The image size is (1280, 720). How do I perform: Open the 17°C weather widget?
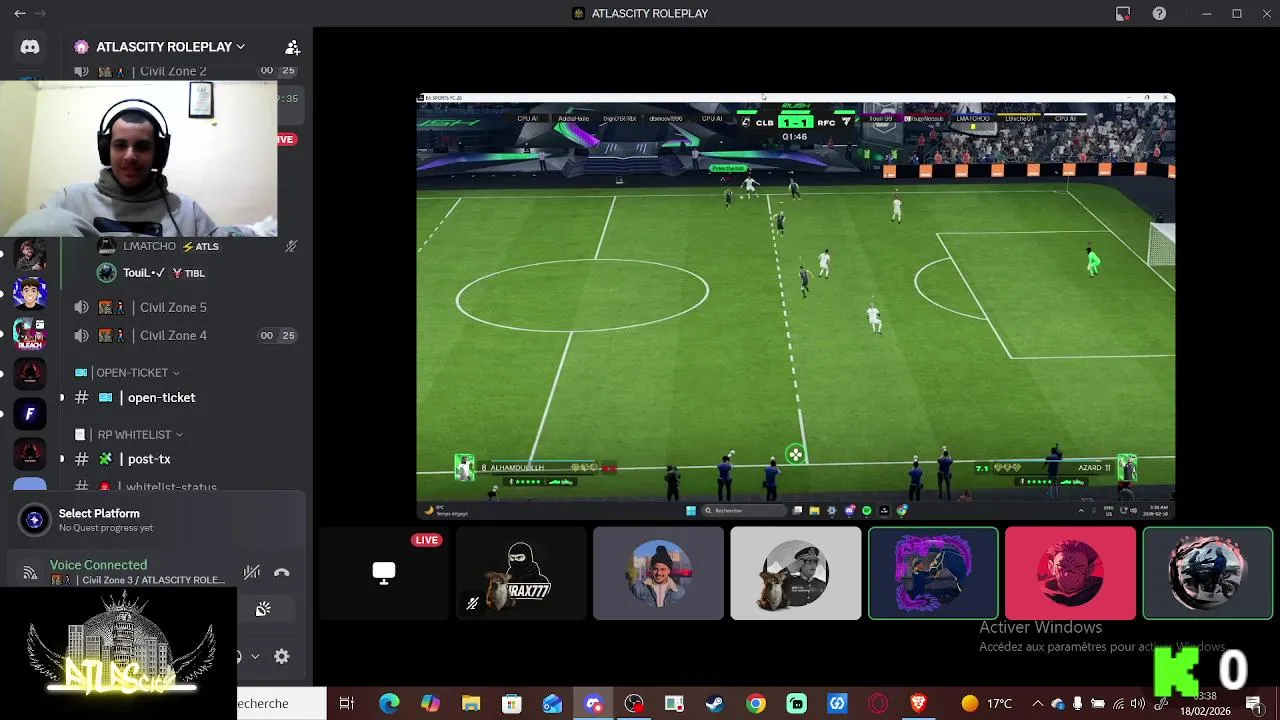click(x=987, y=703)
